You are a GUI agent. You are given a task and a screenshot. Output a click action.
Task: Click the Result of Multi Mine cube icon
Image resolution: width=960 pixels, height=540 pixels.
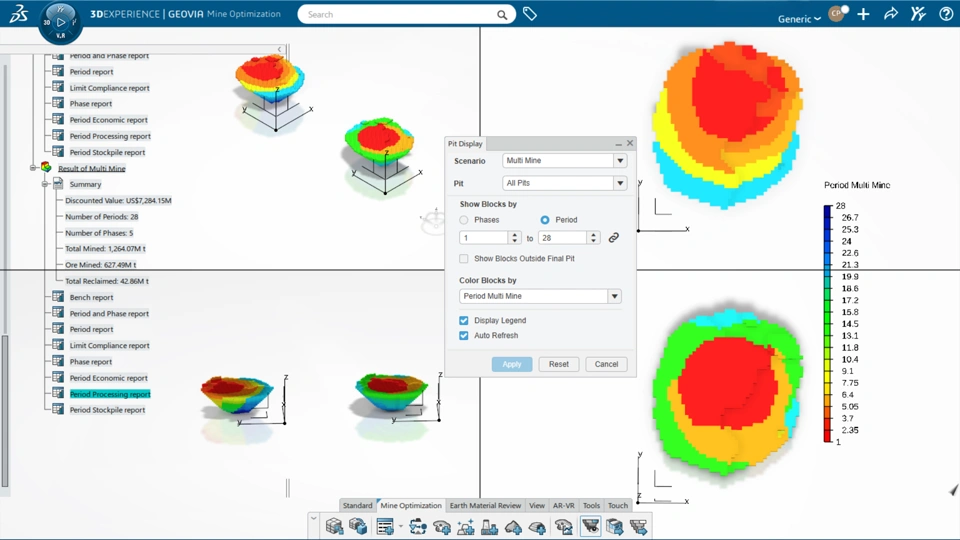pyautogui.click(x=46, y=167)
